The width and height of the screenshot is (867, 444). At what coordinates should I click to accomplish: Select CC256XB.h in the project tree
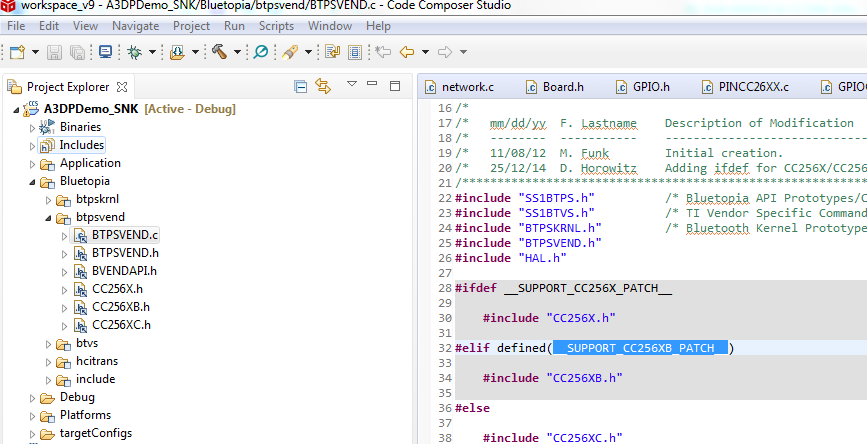(x=121, y=307)
